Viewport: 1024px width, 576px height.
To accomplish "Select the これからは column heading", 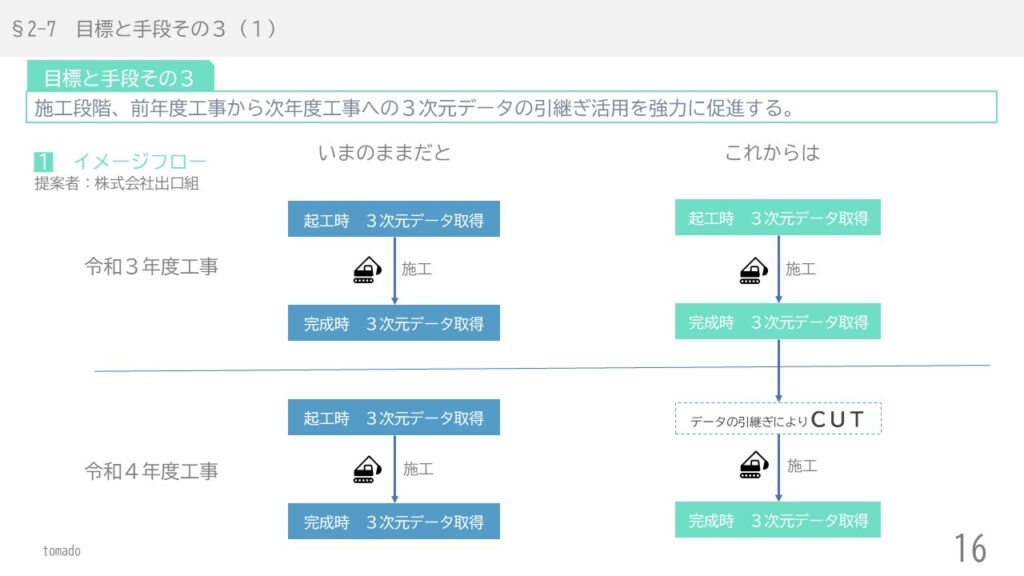I will coord(772,153).
